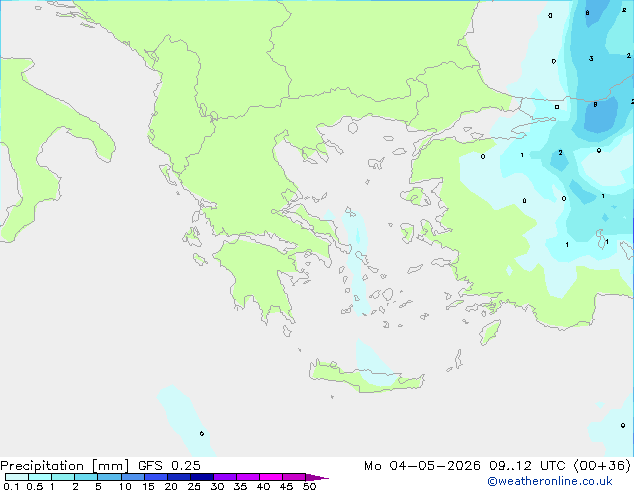634x490 pixels.
Task: Pick the 15–20 mm blue legend swatch
Action: 156,477
